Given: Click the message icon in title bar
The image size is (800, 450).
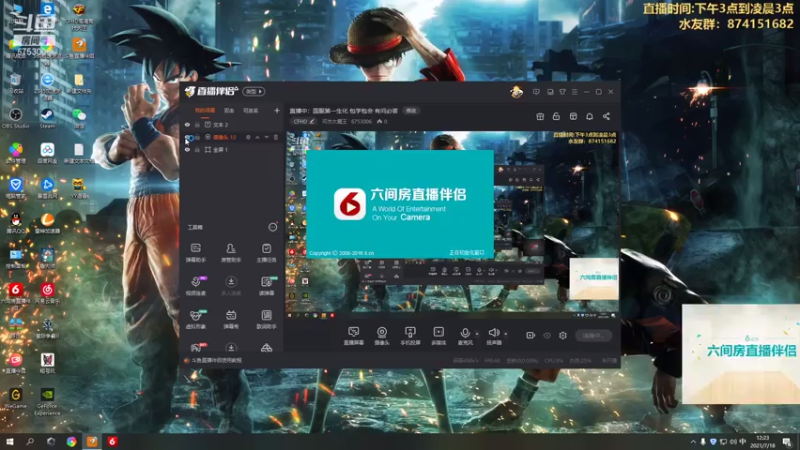Looking at the screenshot, I should (x=536, y=92).
